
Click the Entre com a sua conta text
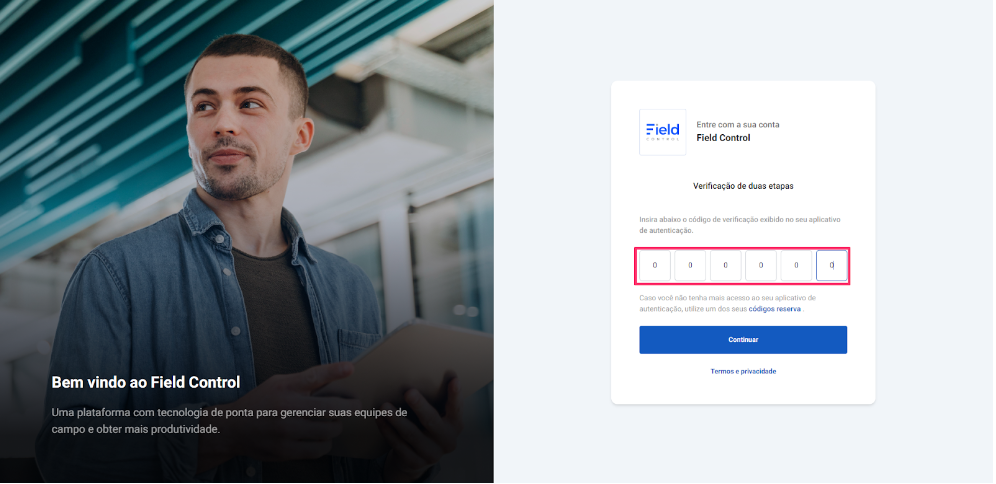click(x=737, y=124)
